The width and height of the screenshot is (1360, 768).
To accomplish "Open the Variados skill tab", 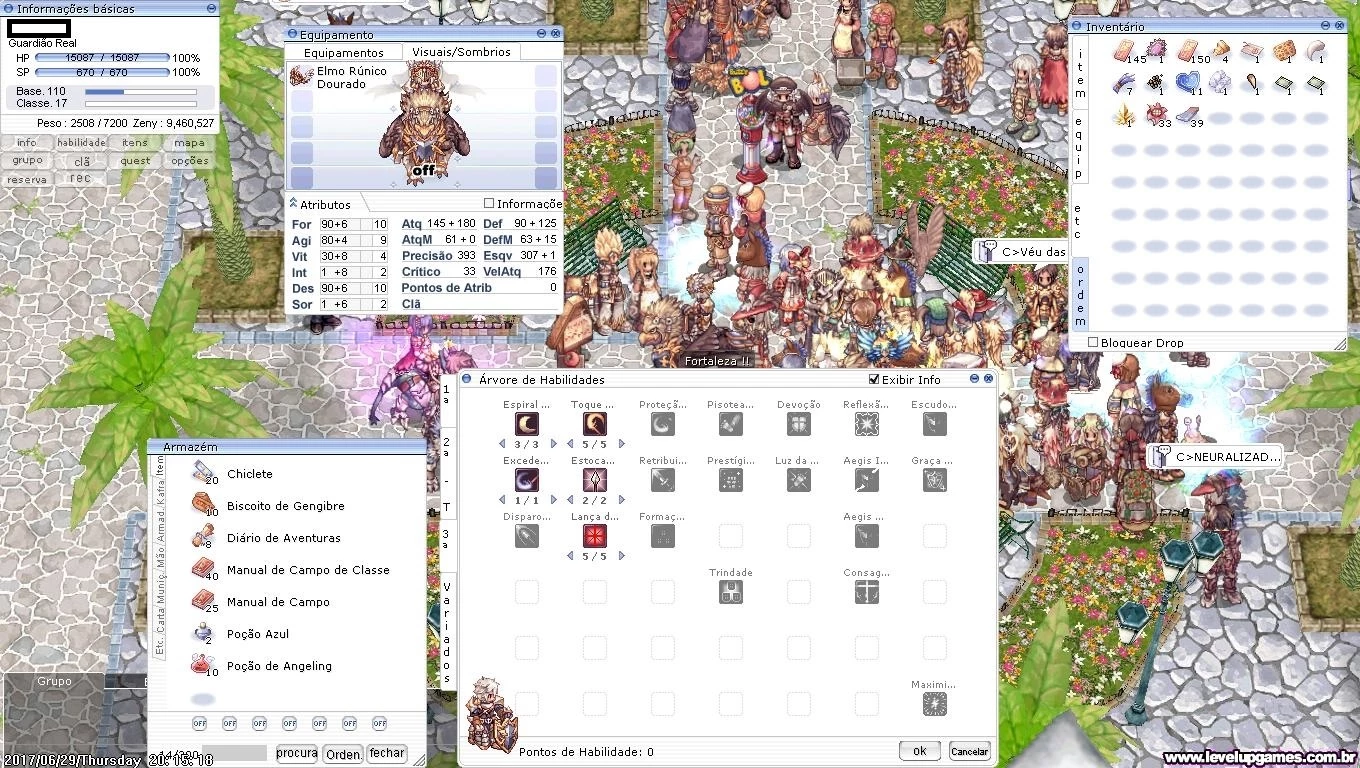I will point(447,631).
